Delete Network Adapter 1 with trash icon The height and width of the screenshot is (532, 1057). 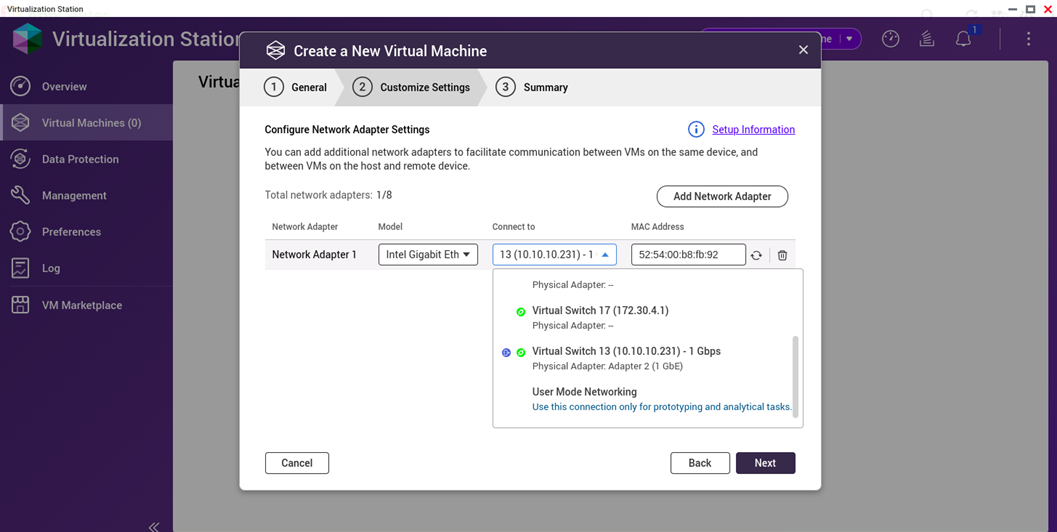[782, 256]
